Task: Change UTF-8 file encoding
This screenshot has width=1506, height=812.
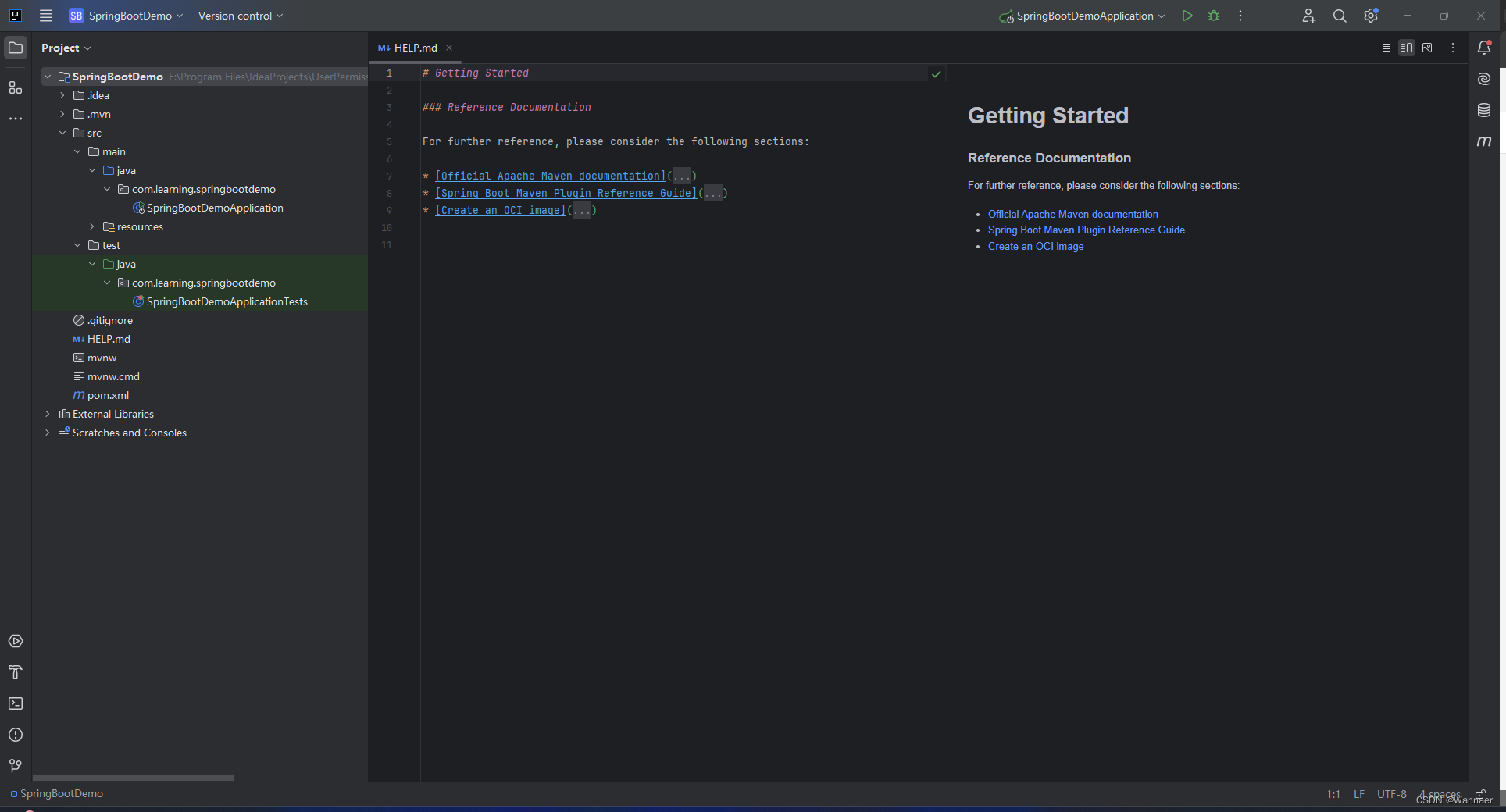Action: 1392,794
